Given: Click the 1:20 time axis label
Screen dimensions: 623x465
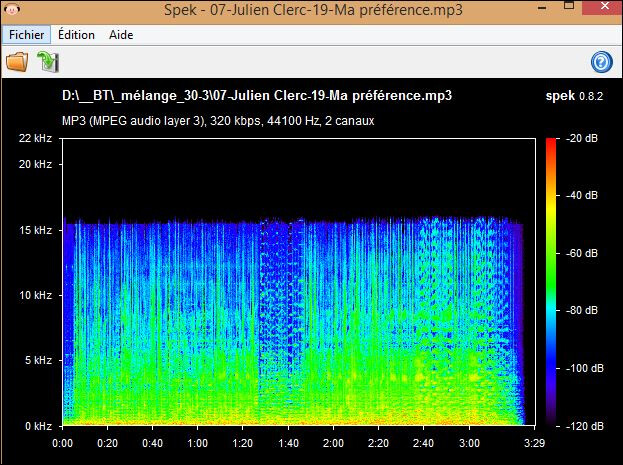Looking at the screenshot, I should pos(243,443).
